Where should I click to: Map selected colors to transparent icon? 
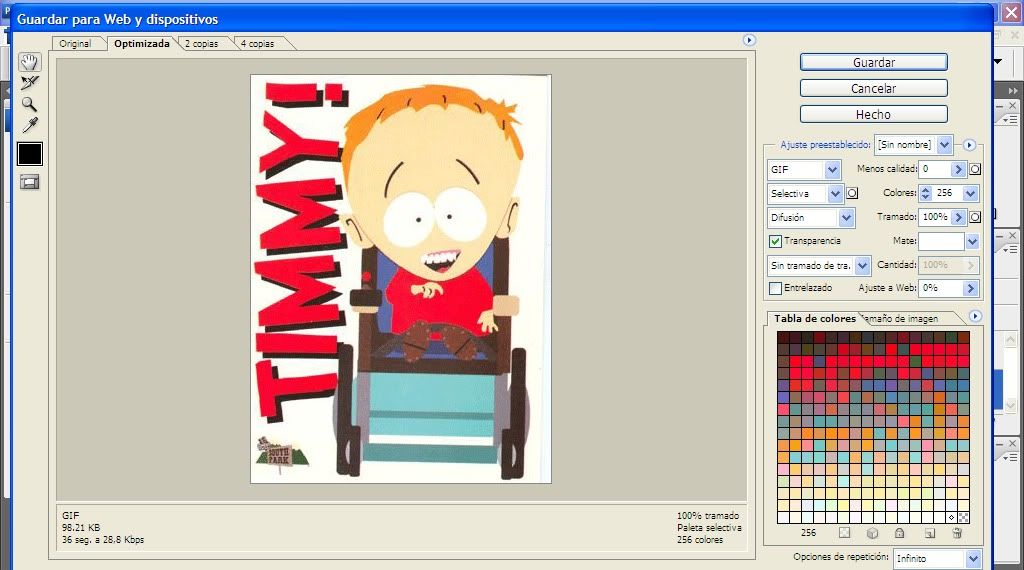pos(844,533)
